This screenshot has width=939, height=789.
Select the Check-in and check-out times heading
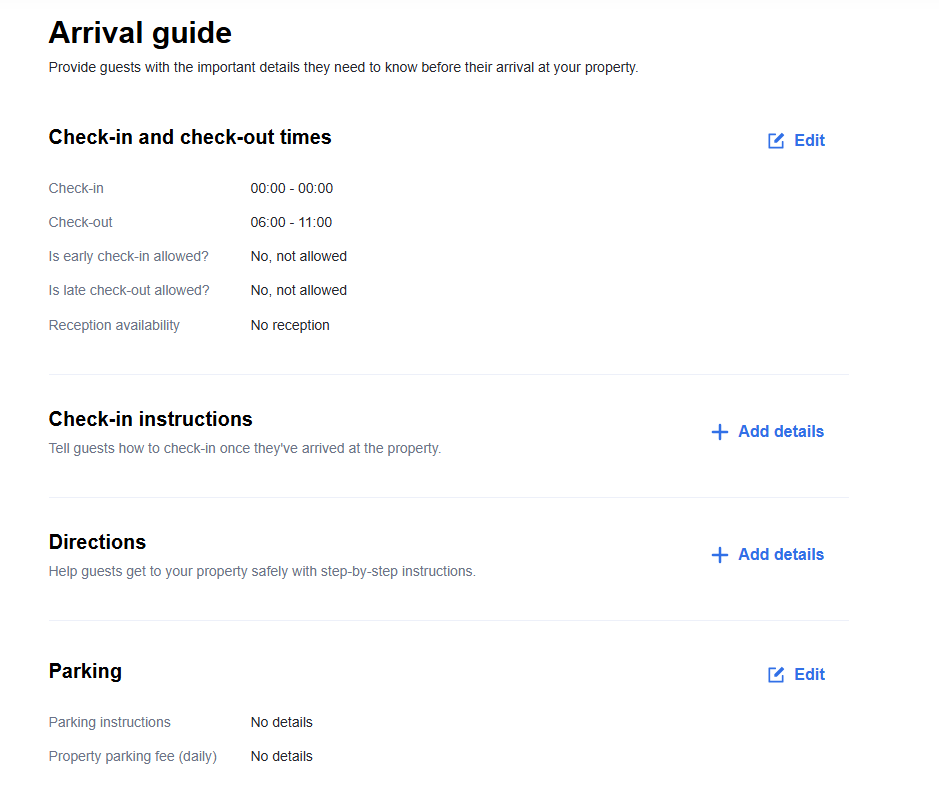[190, 137]
